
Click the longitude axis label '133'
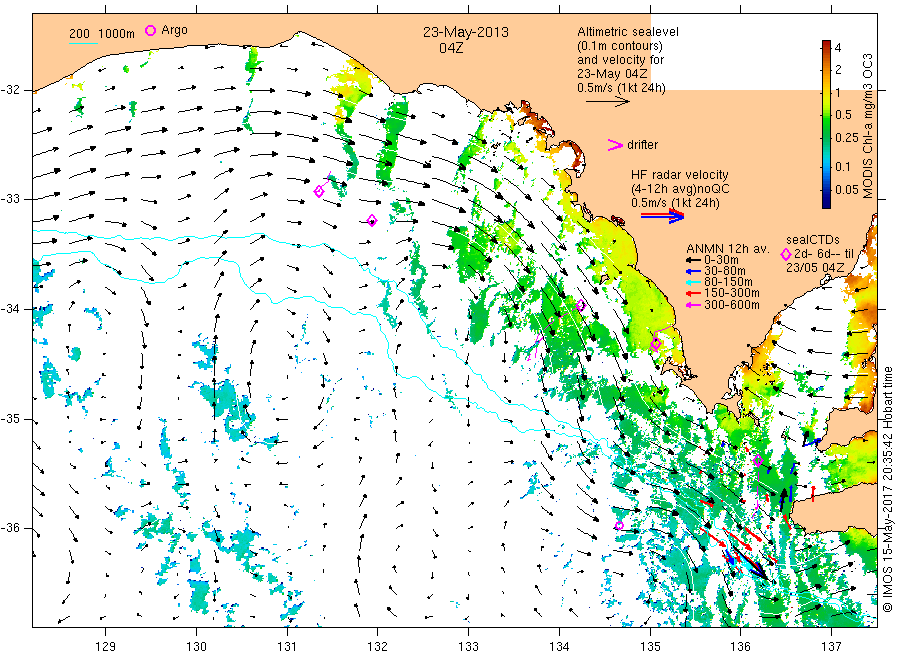pos(468,646)
